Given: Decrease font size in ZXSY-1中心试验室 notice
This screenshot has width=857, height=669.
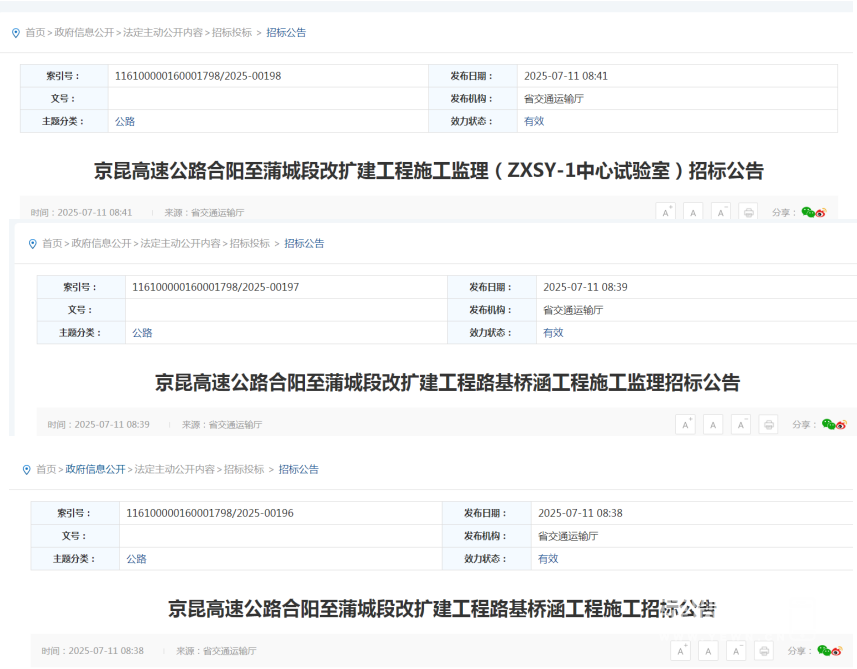Looking at the screenshot, I should point(721,212).
